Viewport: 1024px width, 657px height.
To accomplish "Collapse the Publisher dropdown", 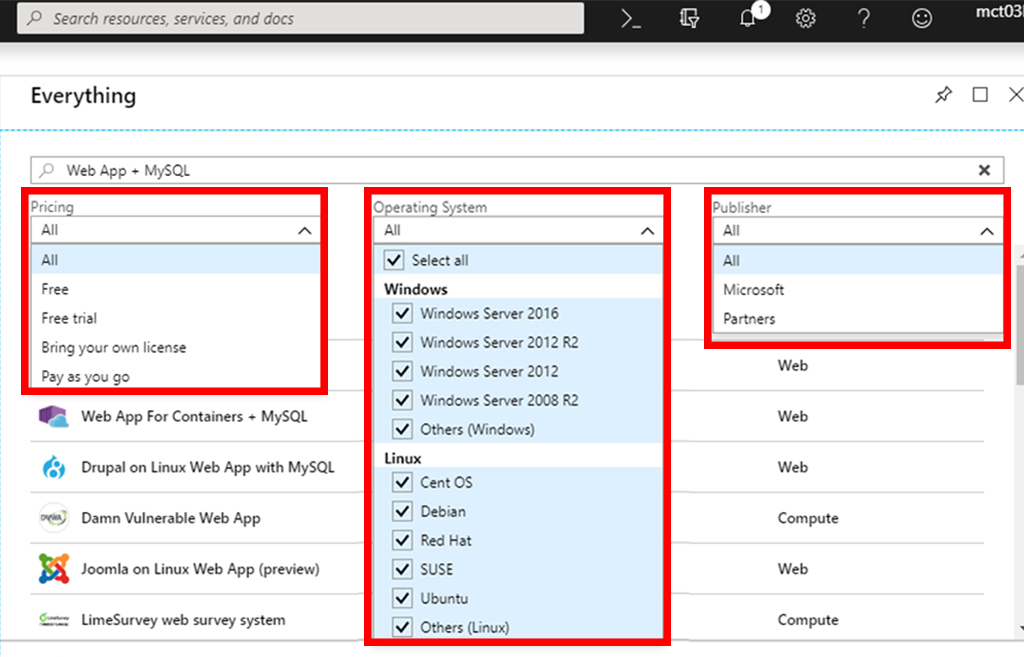I will tap(987, 231).
